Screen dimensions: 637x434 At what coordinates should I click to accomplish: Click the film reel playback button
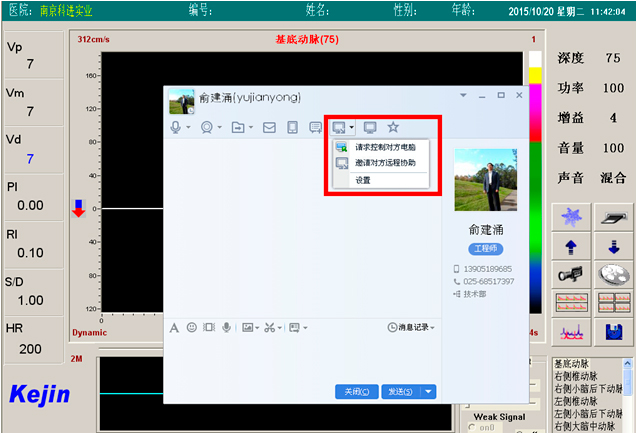click(614, 275)
